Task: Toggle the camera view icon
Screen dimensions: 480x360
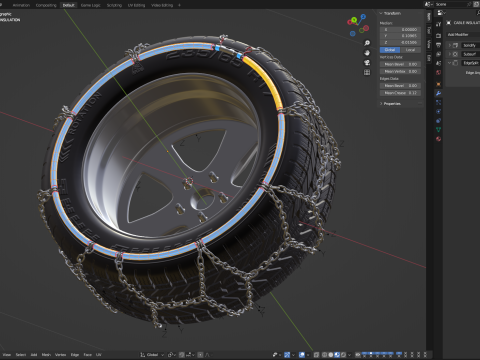Action: coord(367,62)
